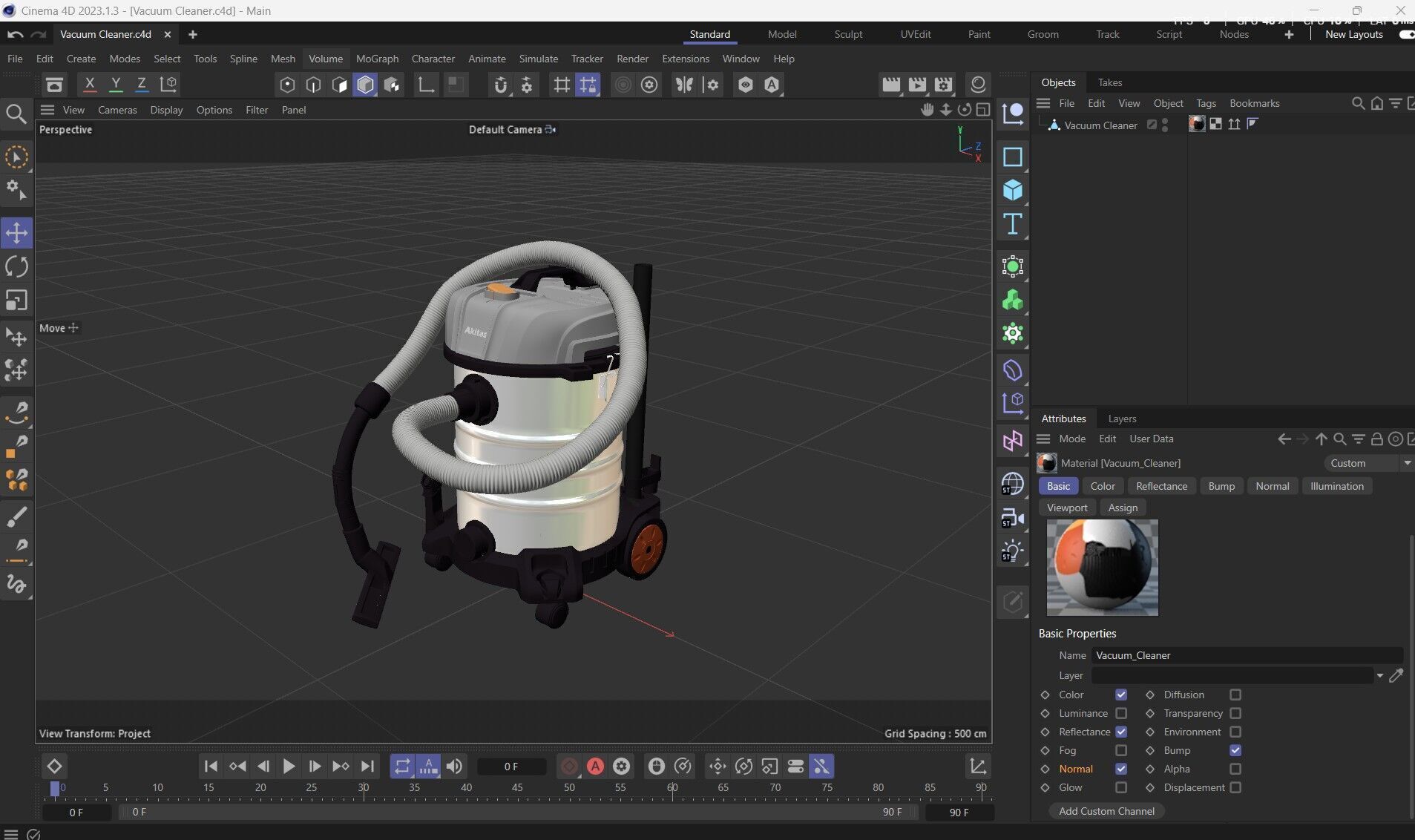Switch to the UVEdit layout
The image size is (1415, 840).
click(x=915, y=34)
